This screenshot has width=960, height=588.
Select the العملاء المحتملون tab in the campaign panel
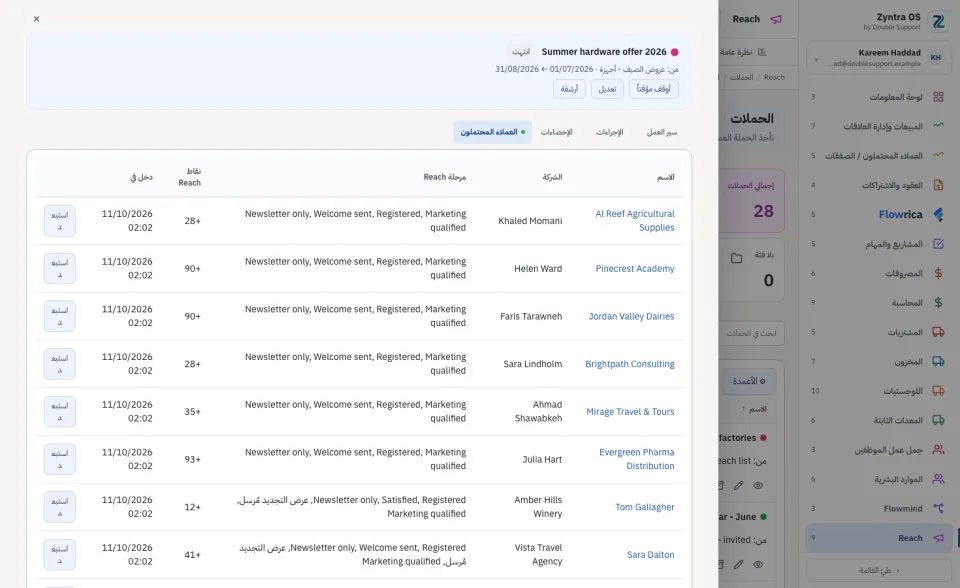click(493, 132)
